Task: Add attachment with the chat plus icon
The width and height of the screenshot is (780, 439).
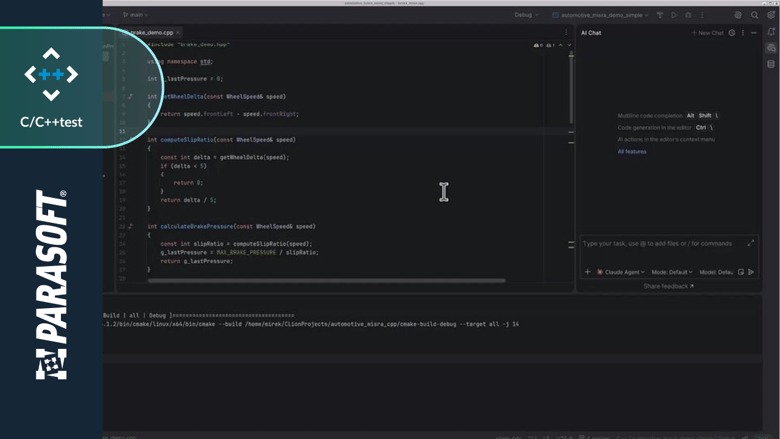Action: (x=587, y=272)
